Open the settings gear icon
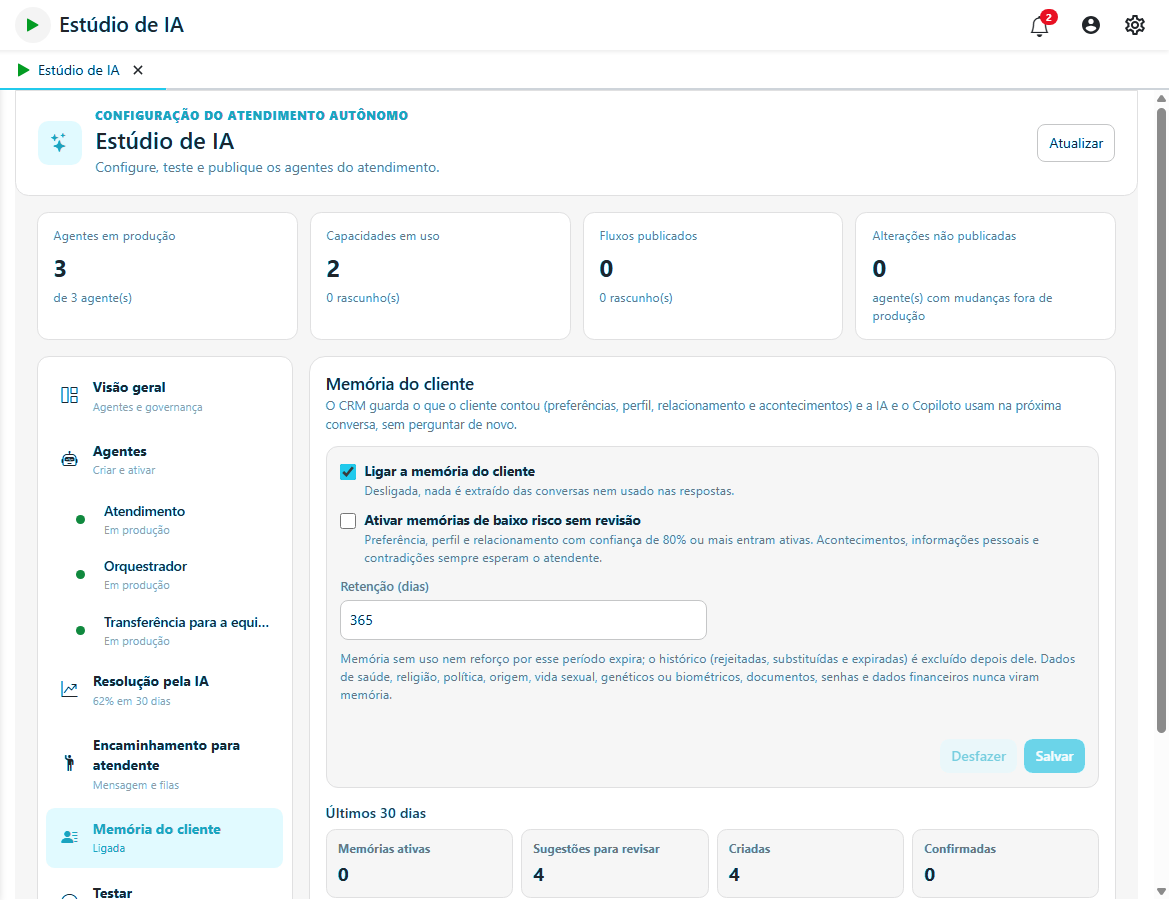The width and height of the screenshot is (1169, 900). [x=1135, y=25]
